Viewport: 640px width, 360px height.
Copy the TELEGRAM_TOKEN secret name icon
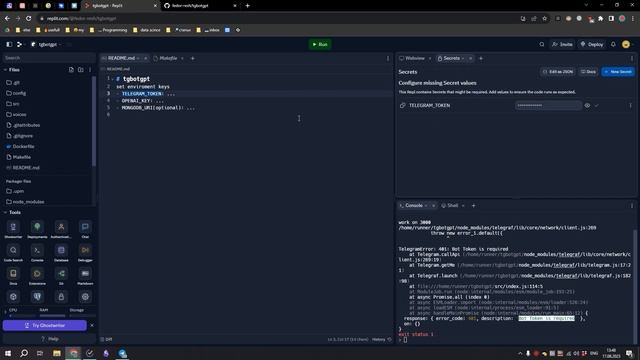402,105
